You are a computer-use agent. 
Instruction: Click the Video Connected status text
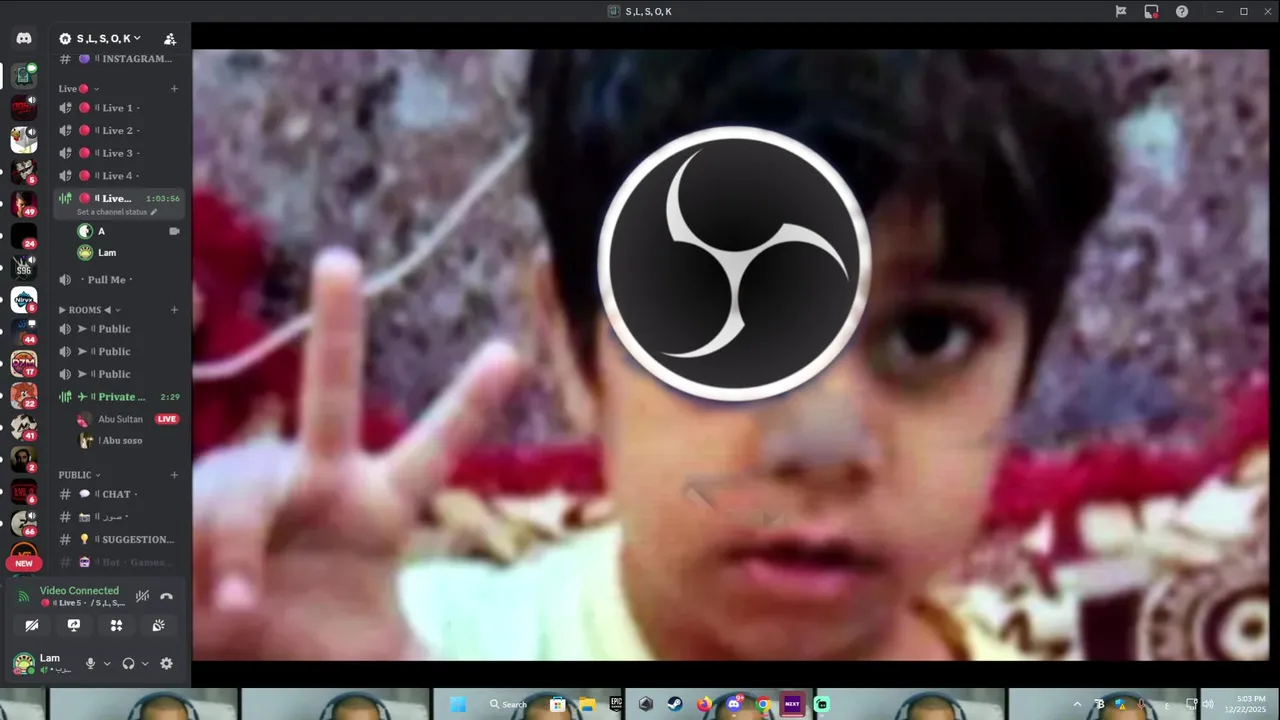pos(79,591)
